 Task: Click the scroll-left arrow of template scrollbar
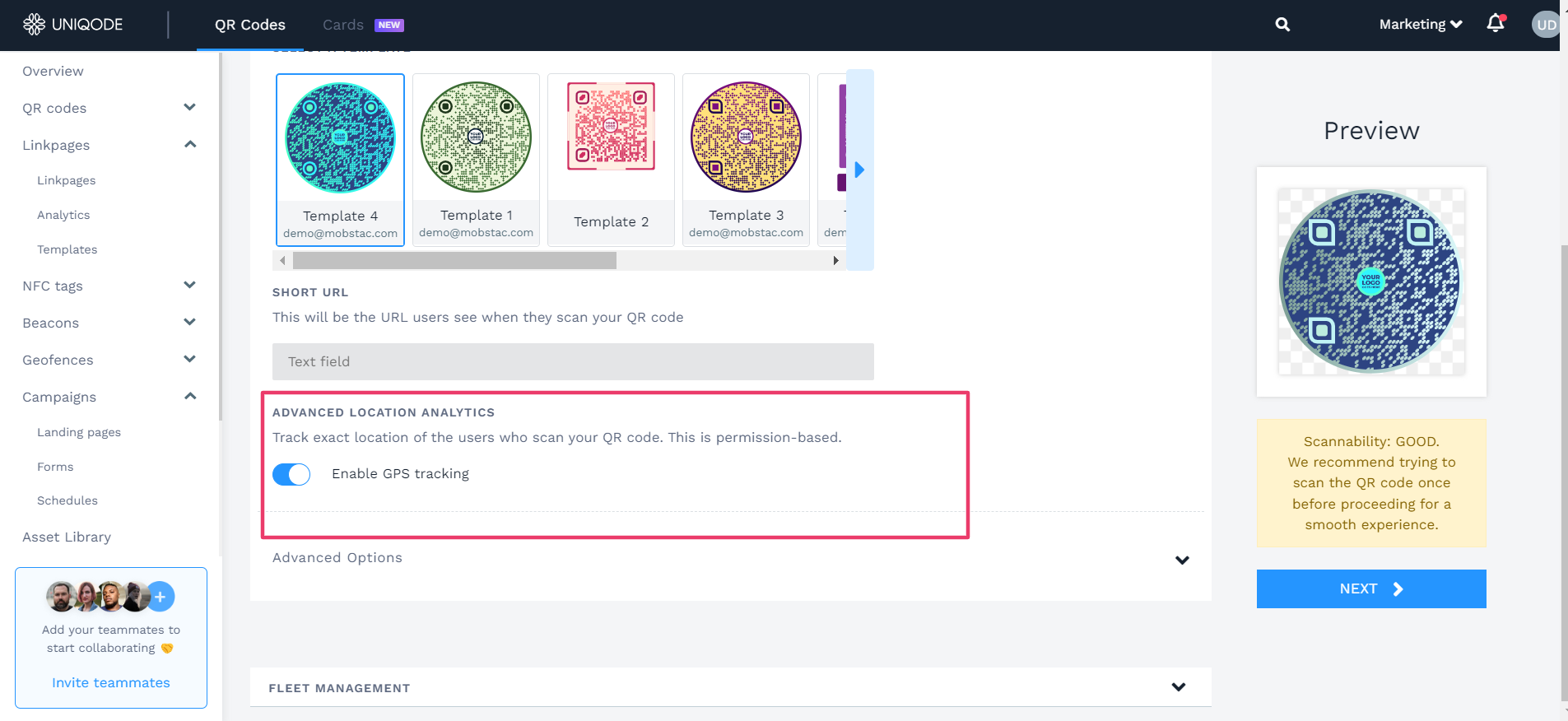pyautogui.click(x=282, y=260)
